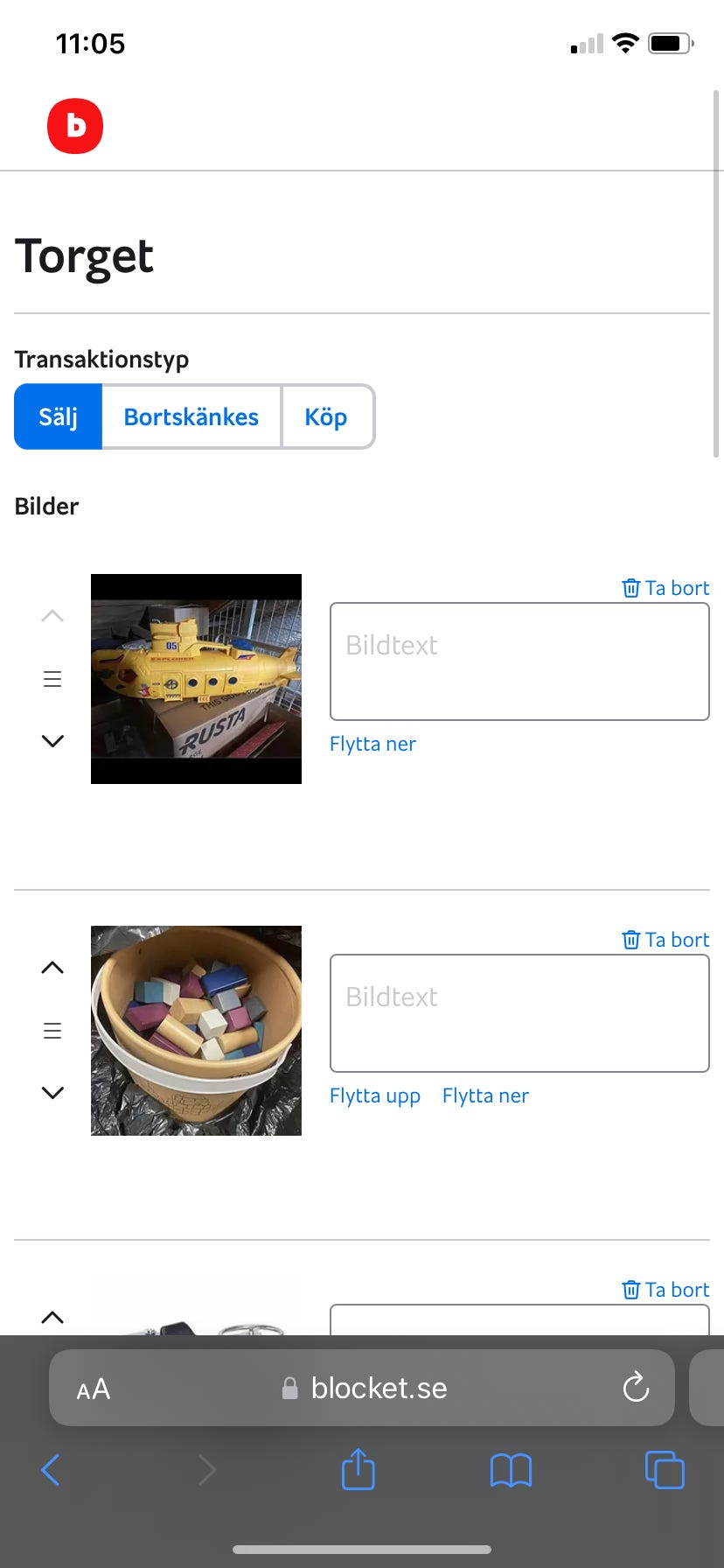Select the Sälj transaction type

[59, 416]
